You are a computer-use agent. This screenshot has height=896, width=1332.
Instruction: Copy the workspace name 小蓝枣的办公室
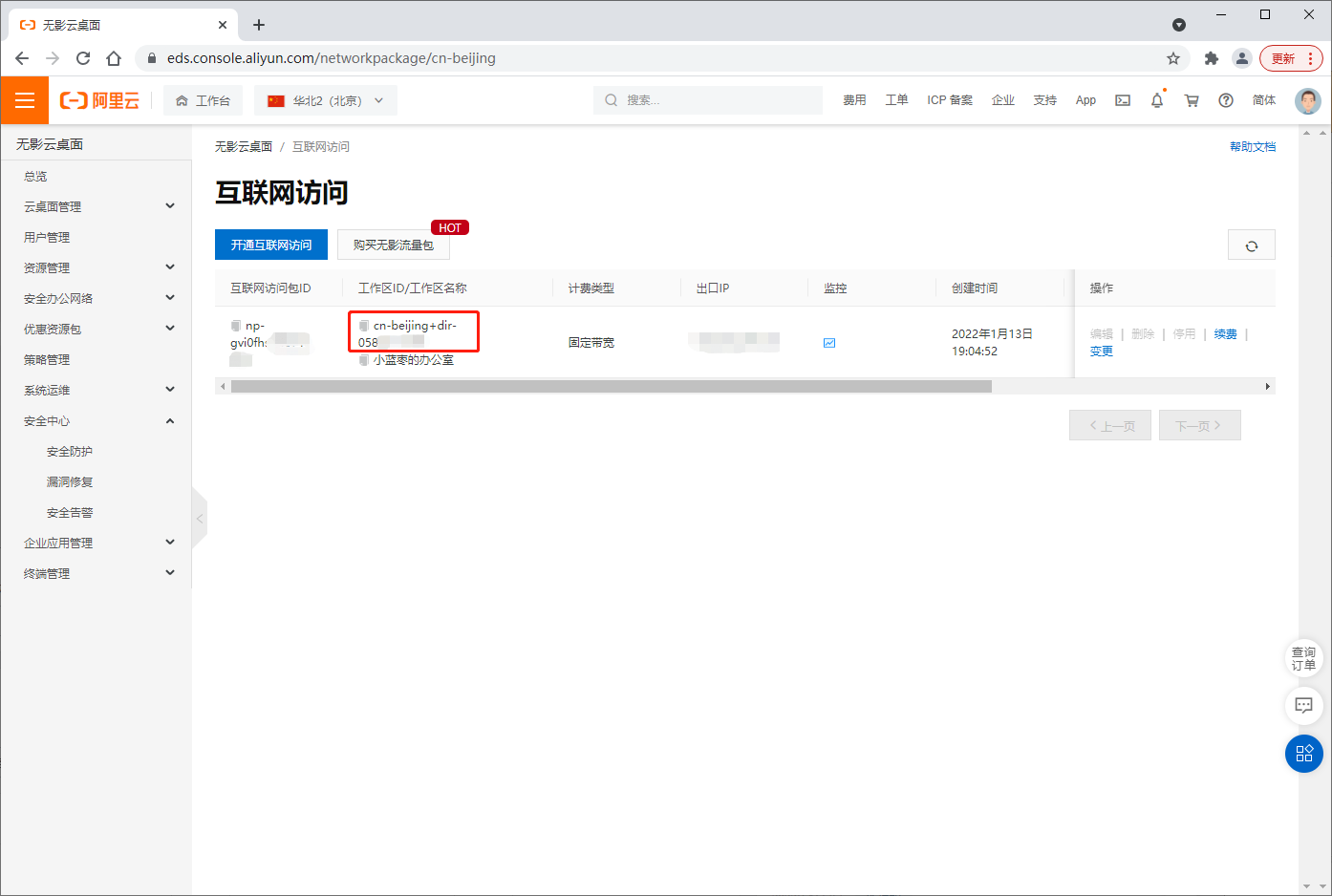[x=364, y=360]
